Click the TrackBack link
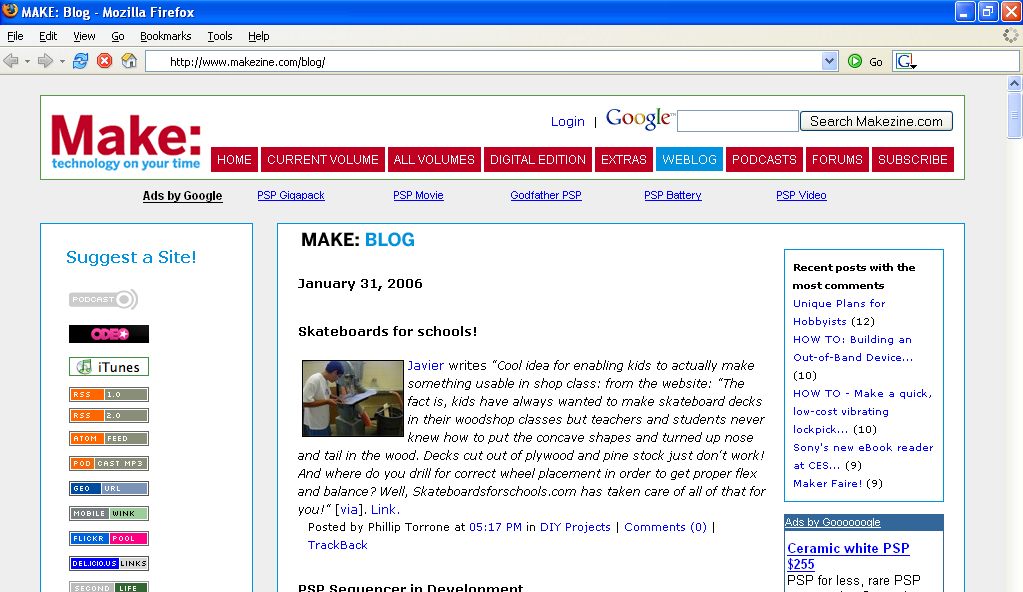 pyautogui.click(x=337, y=545)
